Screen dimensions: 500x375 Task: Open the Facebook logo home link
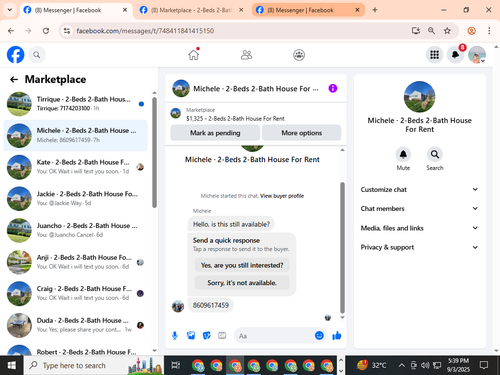16,55
